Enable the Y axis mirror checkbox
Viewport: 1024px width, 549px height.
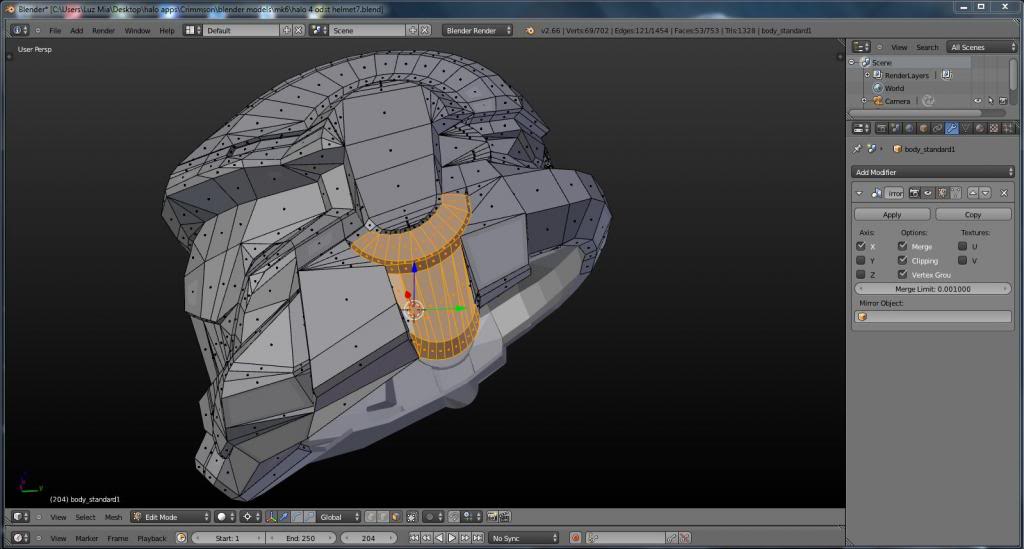861,260
